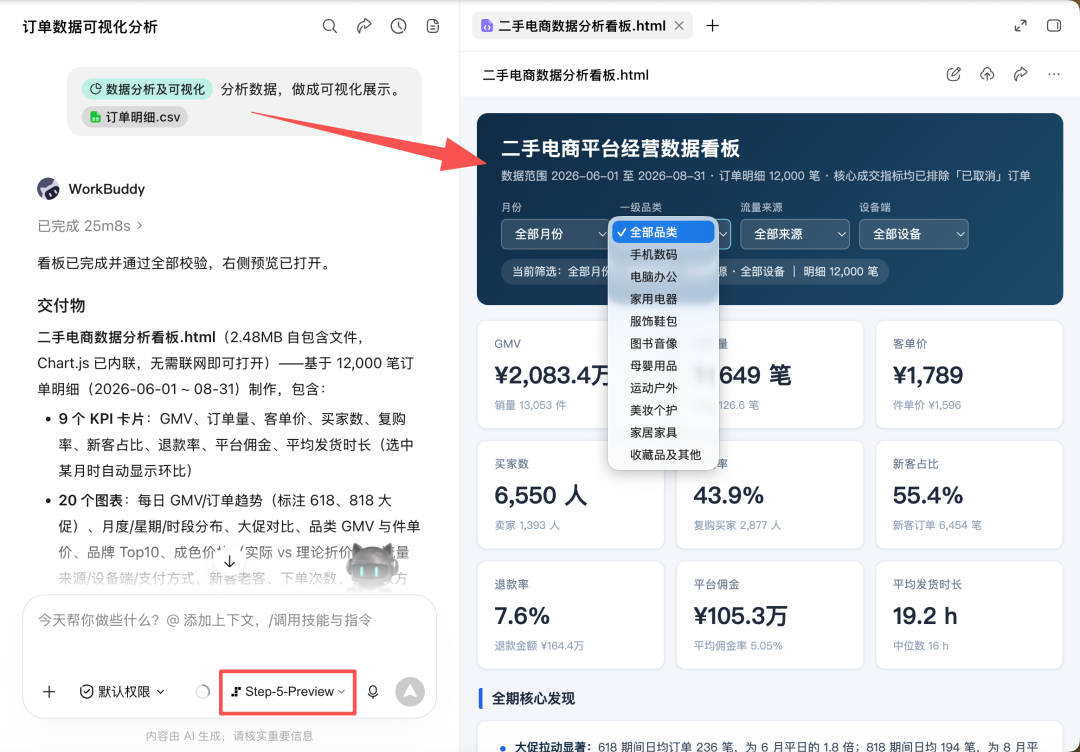Select 电脑办公 category option
Viewport: 1080px width, 752px height.
[x=663, y=277]
